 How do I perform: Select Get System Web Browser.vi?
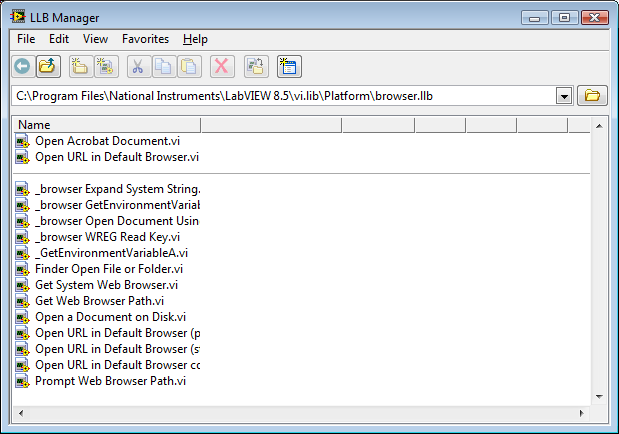tap(107, 285)
